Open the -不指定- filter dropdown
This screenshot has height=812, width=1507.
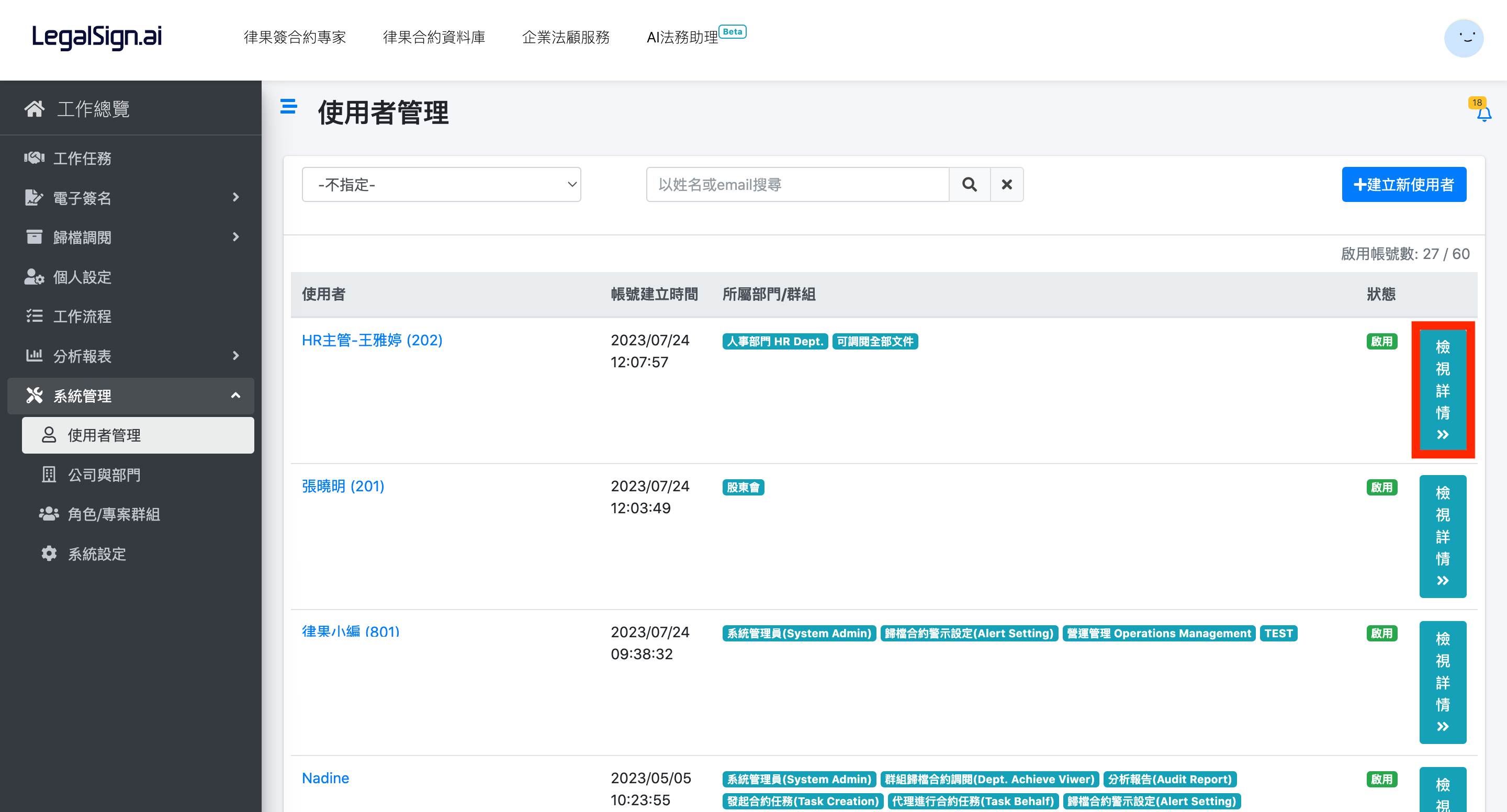click(x=441, y=184)
